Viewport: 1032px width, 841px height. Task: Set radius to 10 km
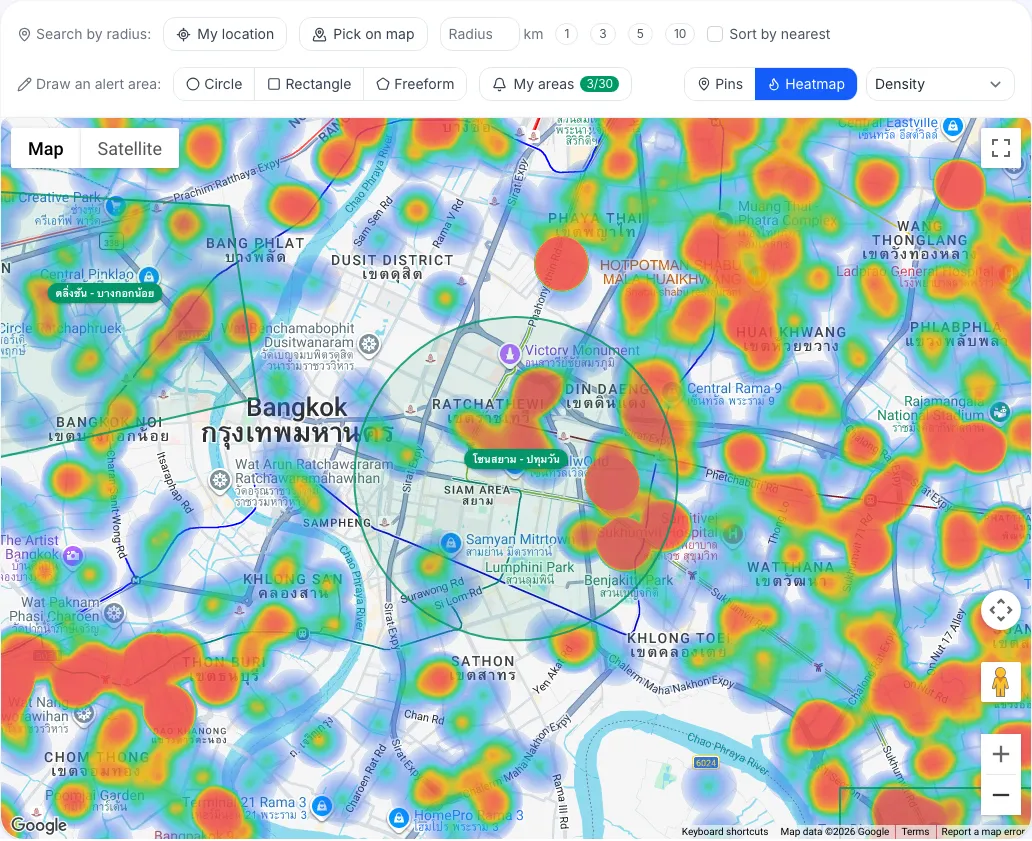680,34
